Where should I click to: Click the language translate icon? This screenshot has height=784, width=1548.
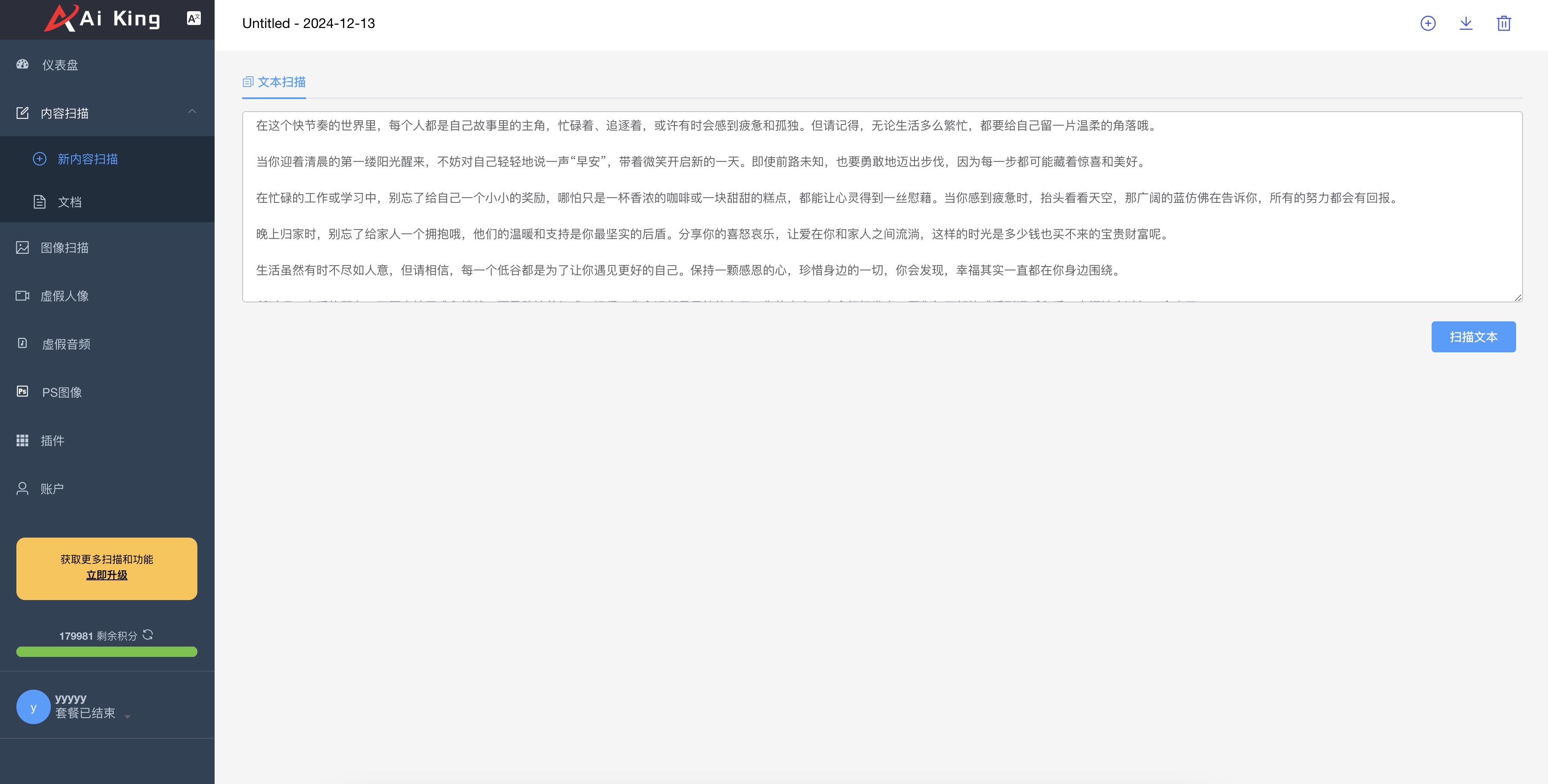coord(193,19)
